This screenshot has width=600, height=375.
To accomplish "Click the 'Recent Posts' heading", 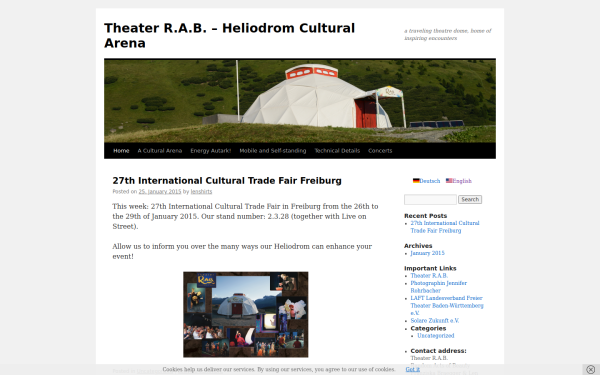I will click(x=426, y=216).
